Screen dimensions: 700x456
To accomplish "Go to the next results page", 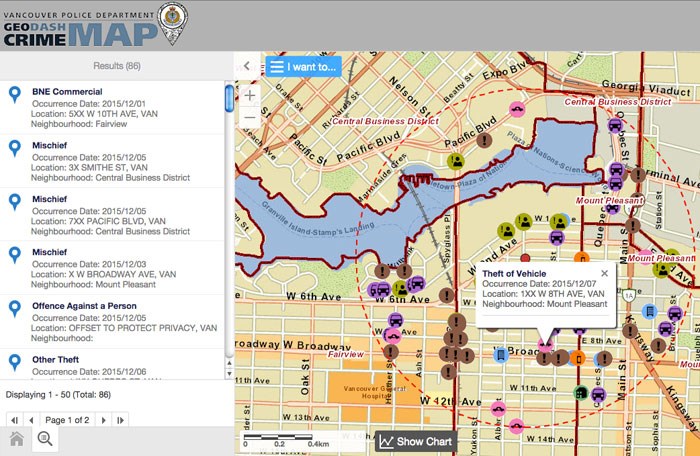I will (104, 420).
